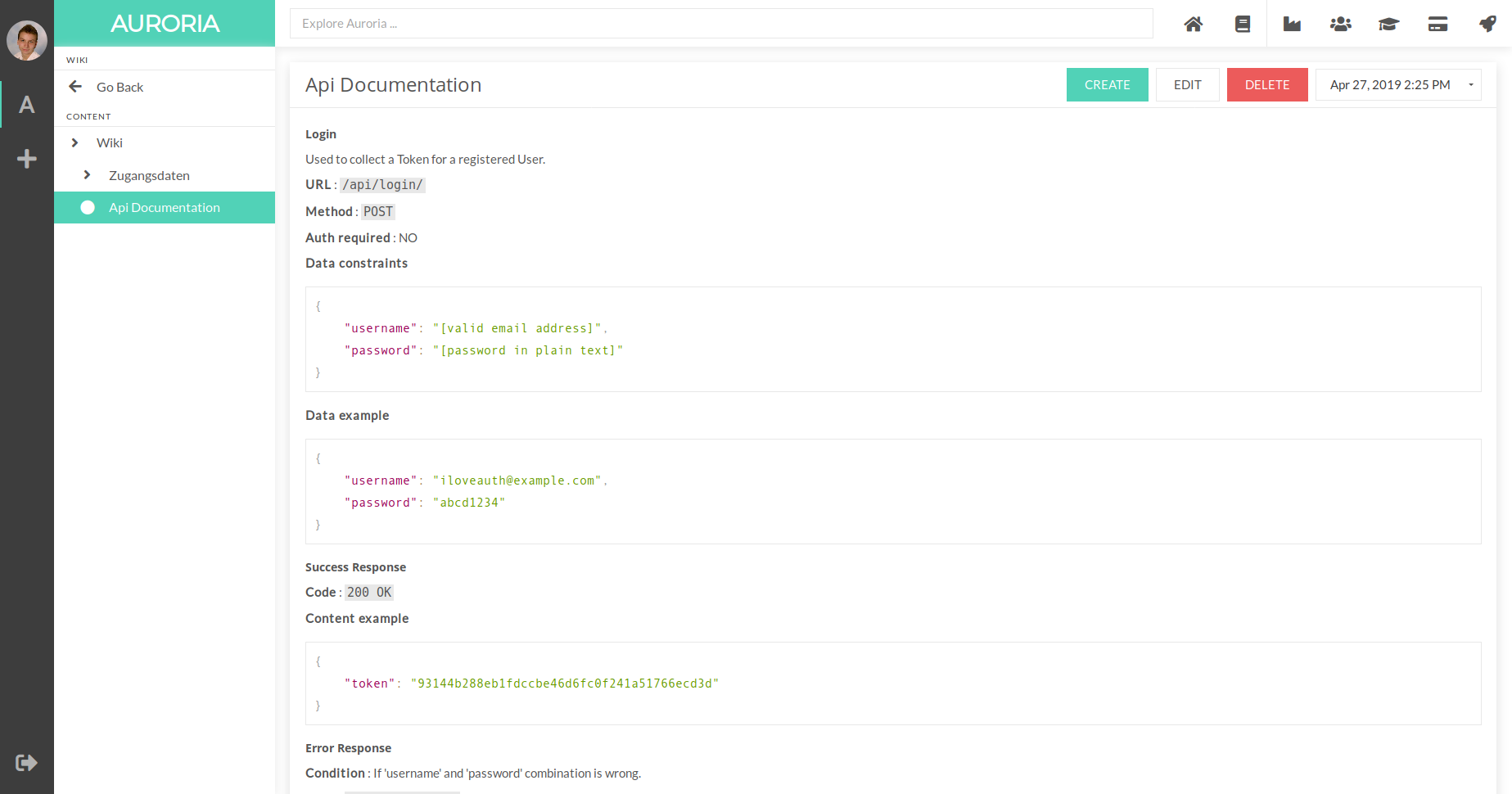1512x794 pixels.
Task: Click the logout icon in sidebar
Action: pos(26,763)
